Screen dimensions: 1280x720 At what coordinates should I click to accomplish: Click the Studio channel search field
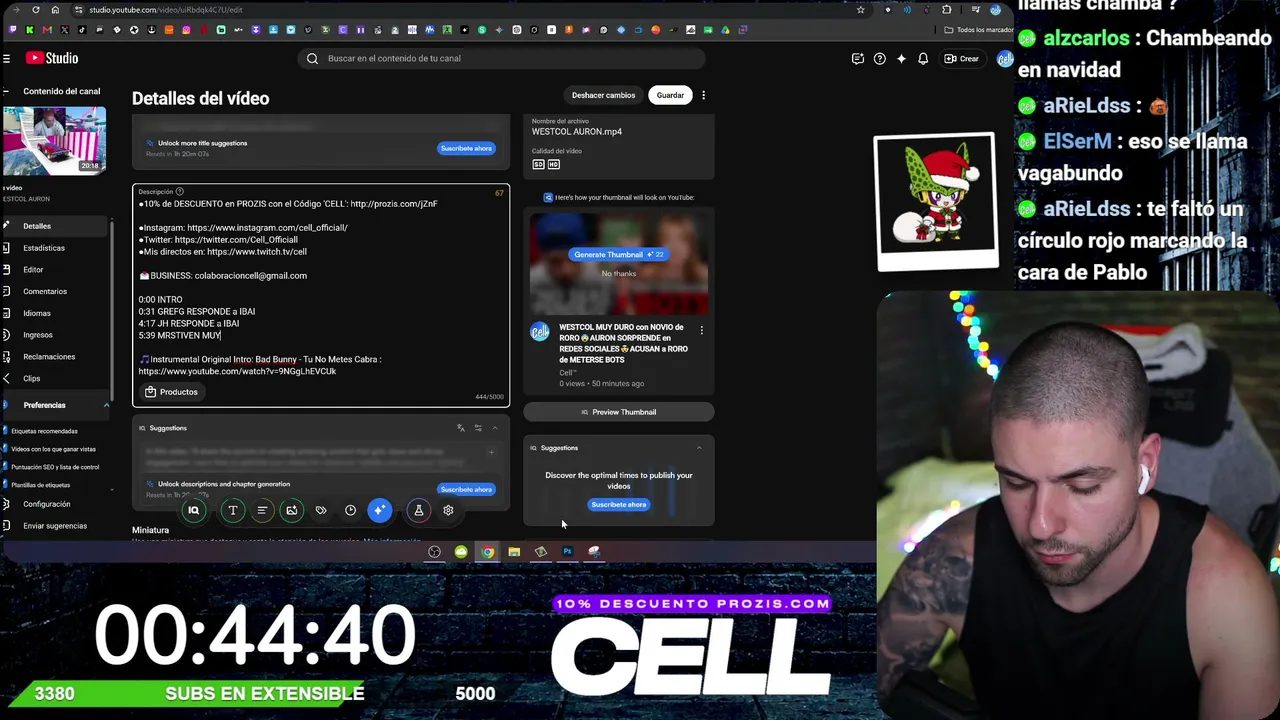pyautogui.click(x=502, y=59)
